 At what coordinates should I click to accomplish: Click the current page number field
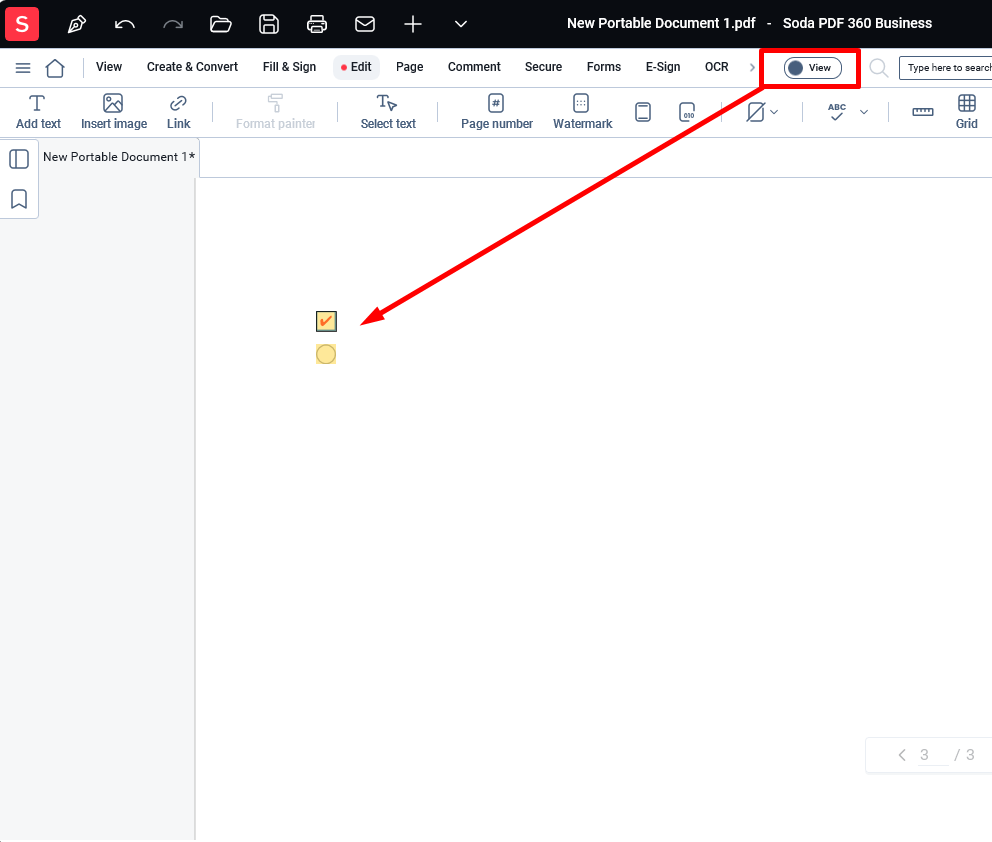click(933, 755)
